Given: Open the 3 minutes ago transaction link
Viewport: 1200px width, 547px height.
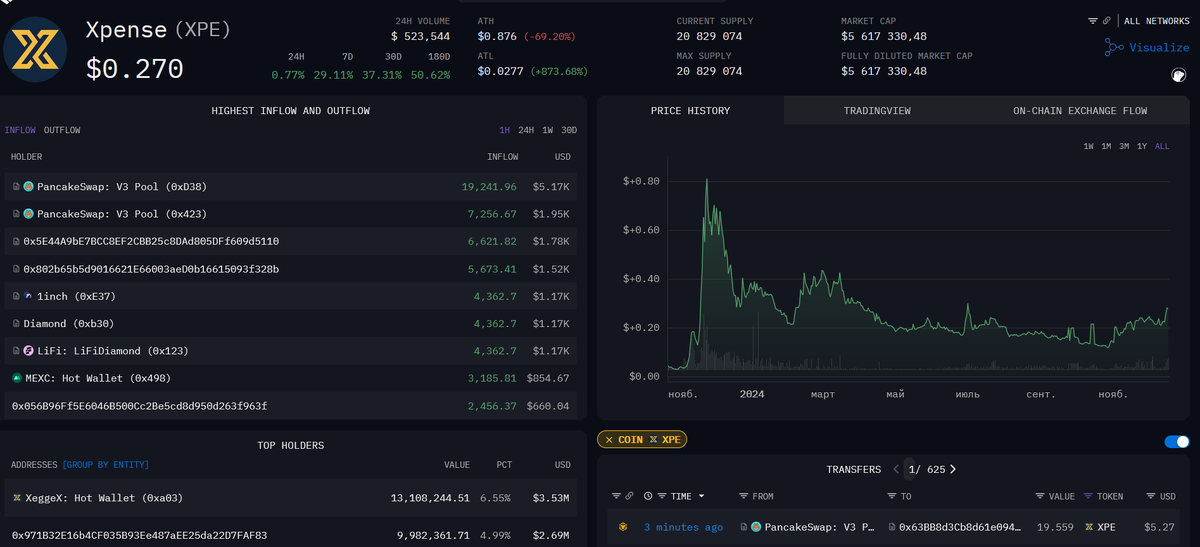Looking at the screenshot, I should pyautogui.click(x=683, y=527).
